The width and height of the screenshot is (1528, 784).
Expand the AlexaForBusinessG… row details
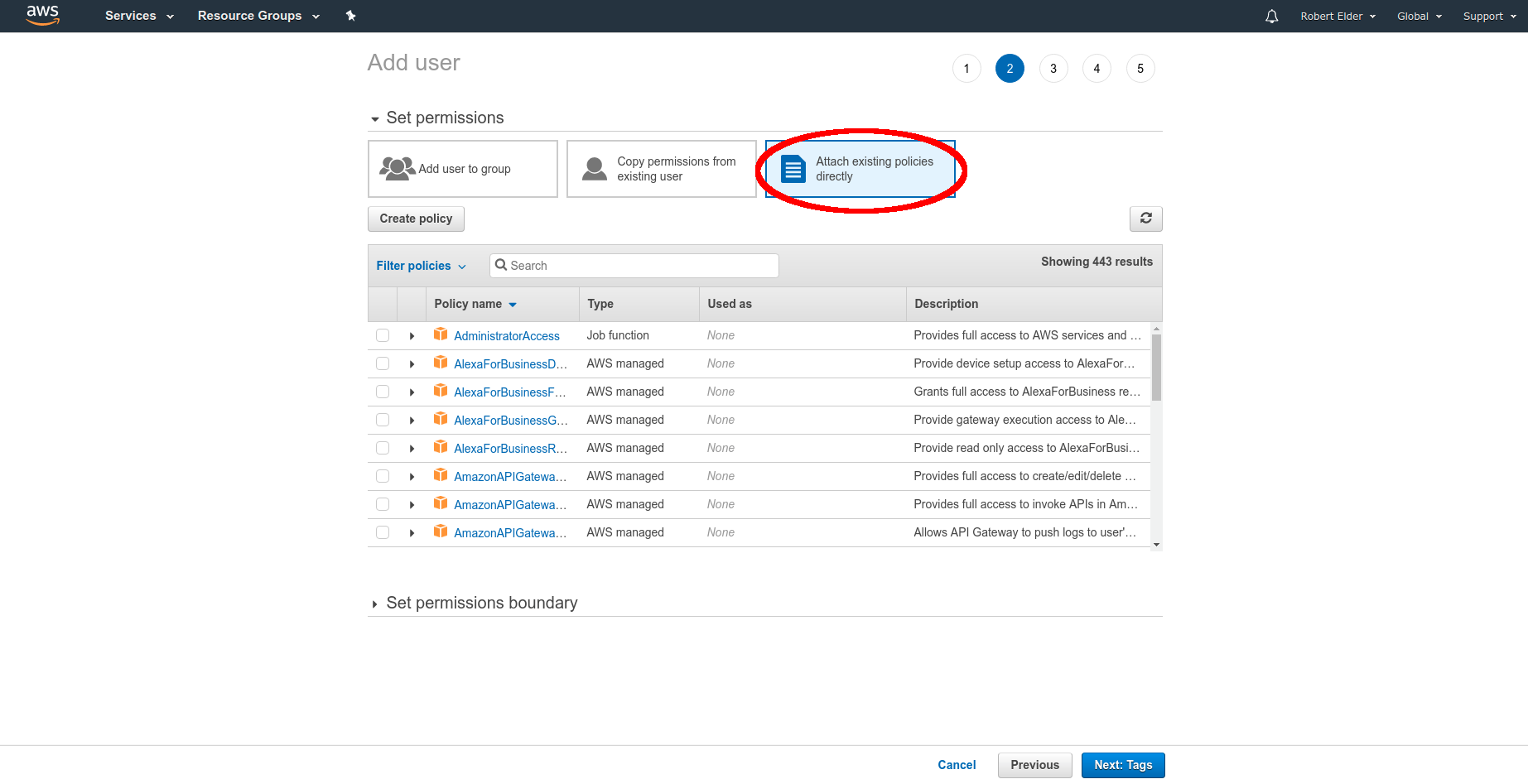412,421
